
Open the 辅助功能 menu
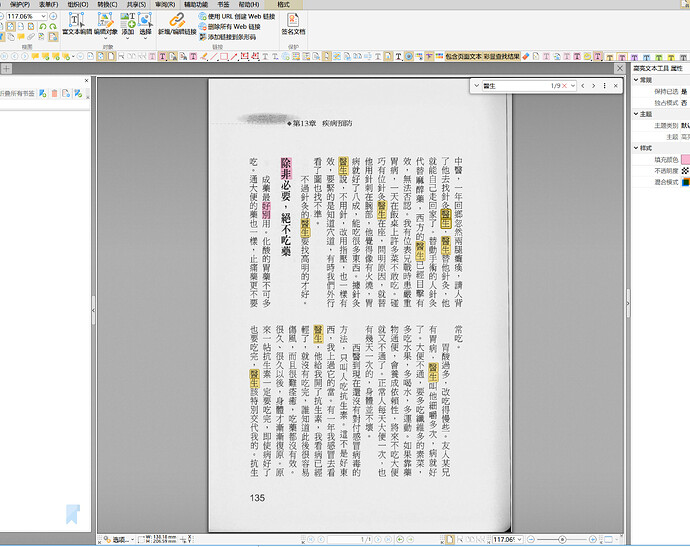tap(196, 4)
